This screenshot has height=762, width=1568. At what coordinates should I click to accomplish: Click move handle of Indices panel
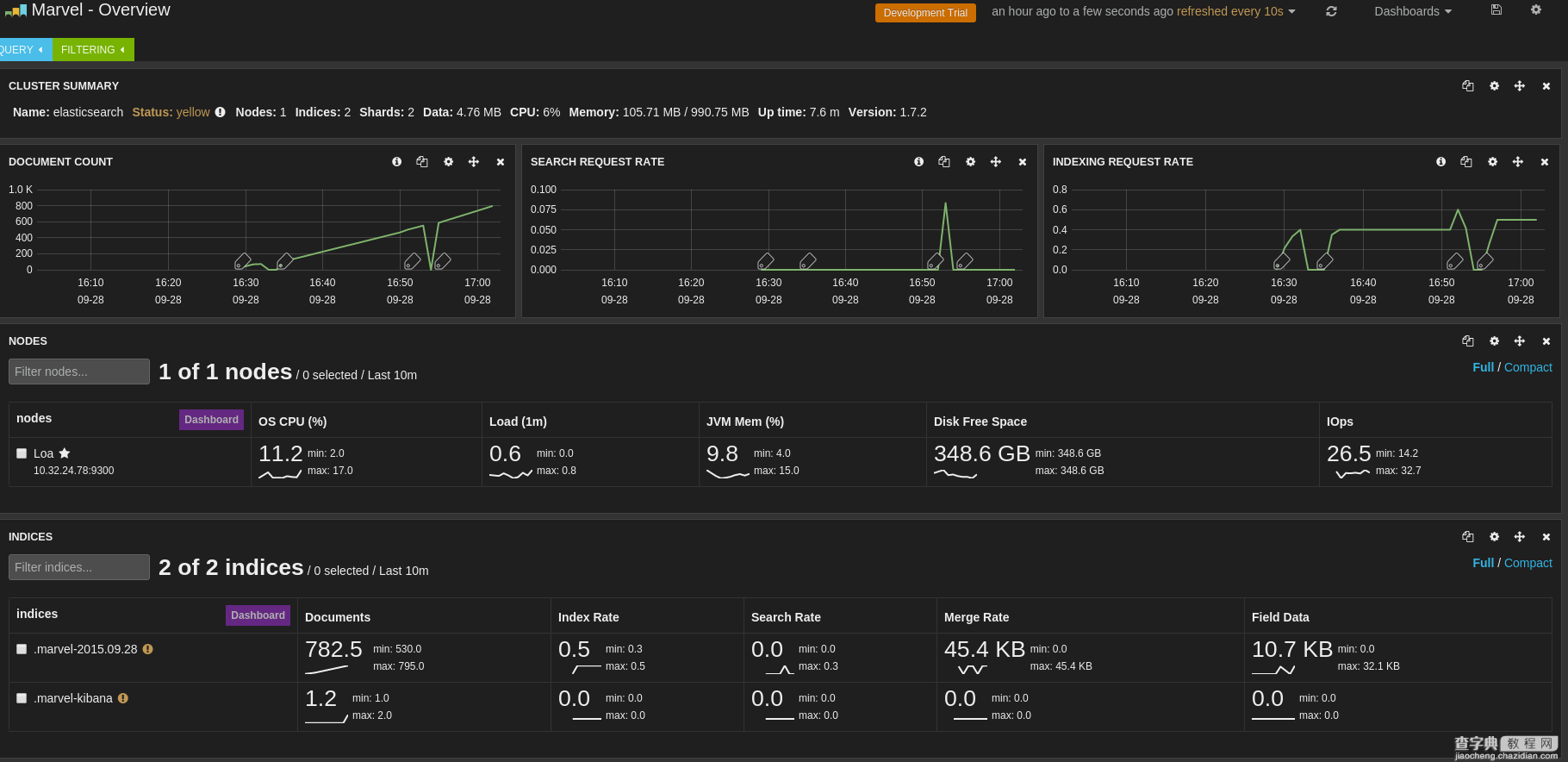(1520, 537)
